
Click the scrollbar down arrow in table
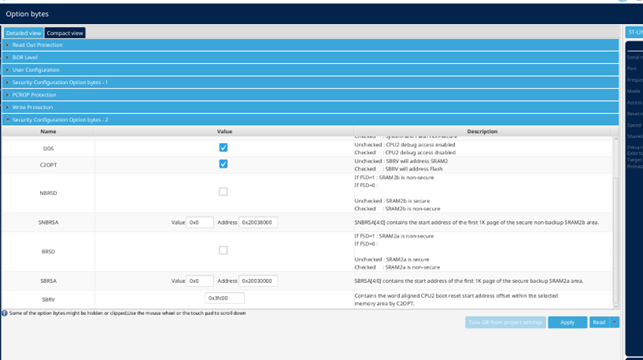pyautogui.click(x=616, y=306)
